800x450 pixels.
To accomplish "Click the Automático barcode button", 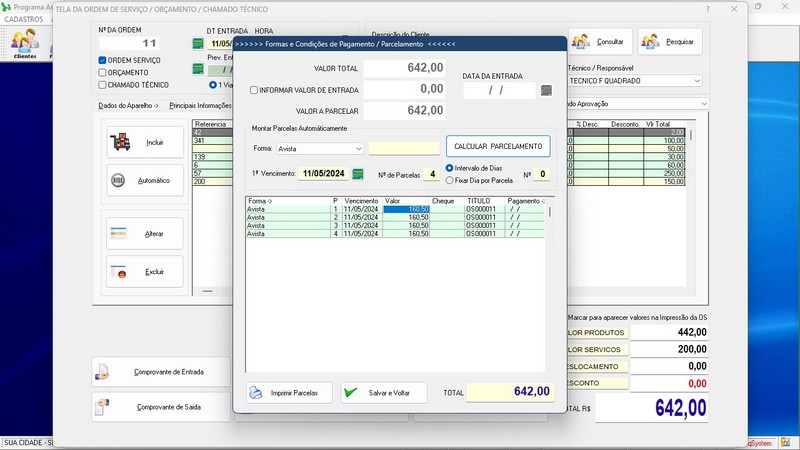I will (145, 181).
